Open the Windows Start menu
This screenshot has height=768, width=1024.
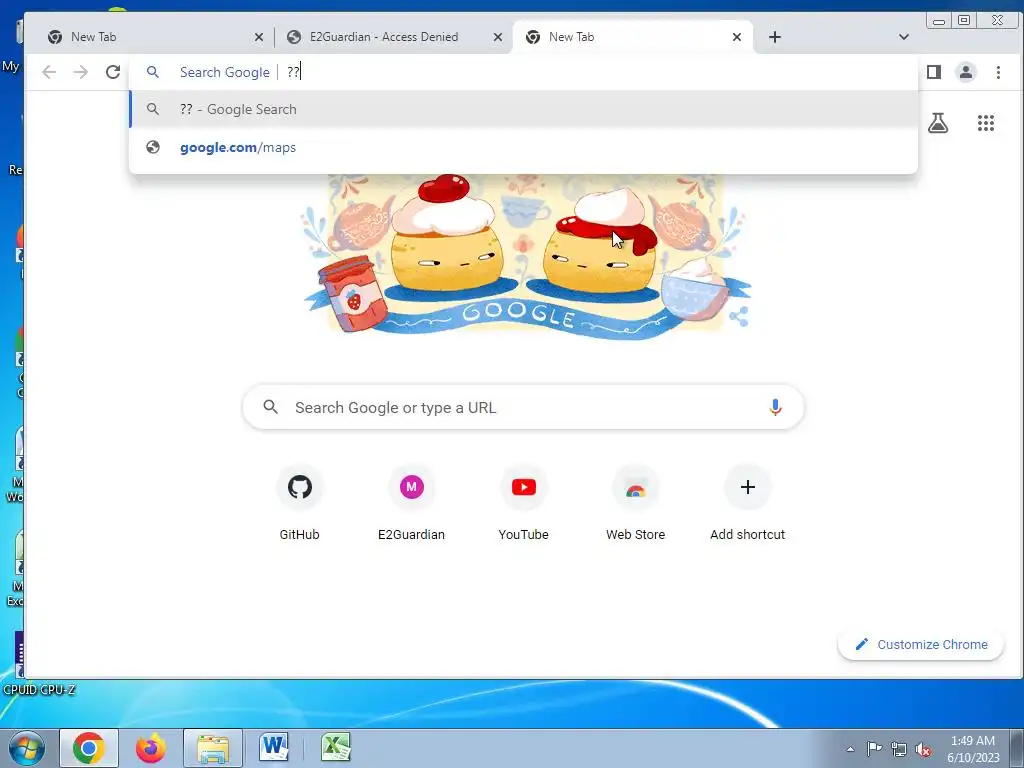26,748
